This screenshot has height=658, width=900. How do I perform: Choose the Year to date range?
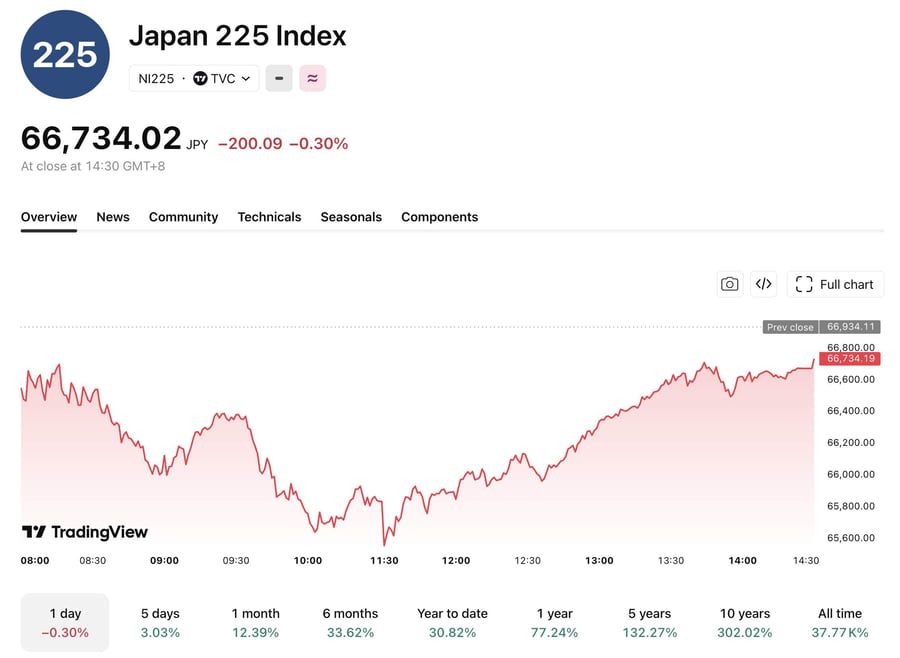(x=452, y=623)
